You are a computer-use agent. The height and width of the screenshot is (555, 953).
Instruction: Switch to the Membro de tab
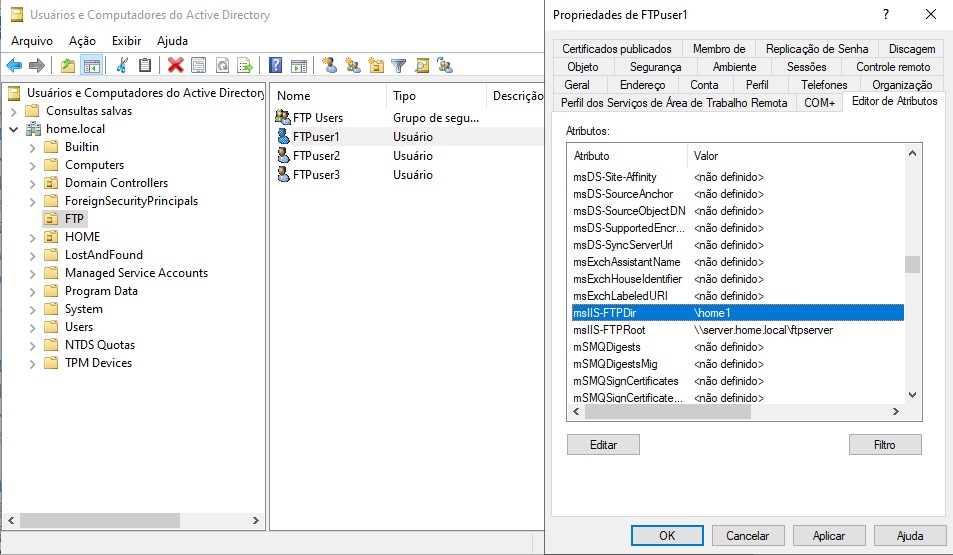click(x=718, y=49)
